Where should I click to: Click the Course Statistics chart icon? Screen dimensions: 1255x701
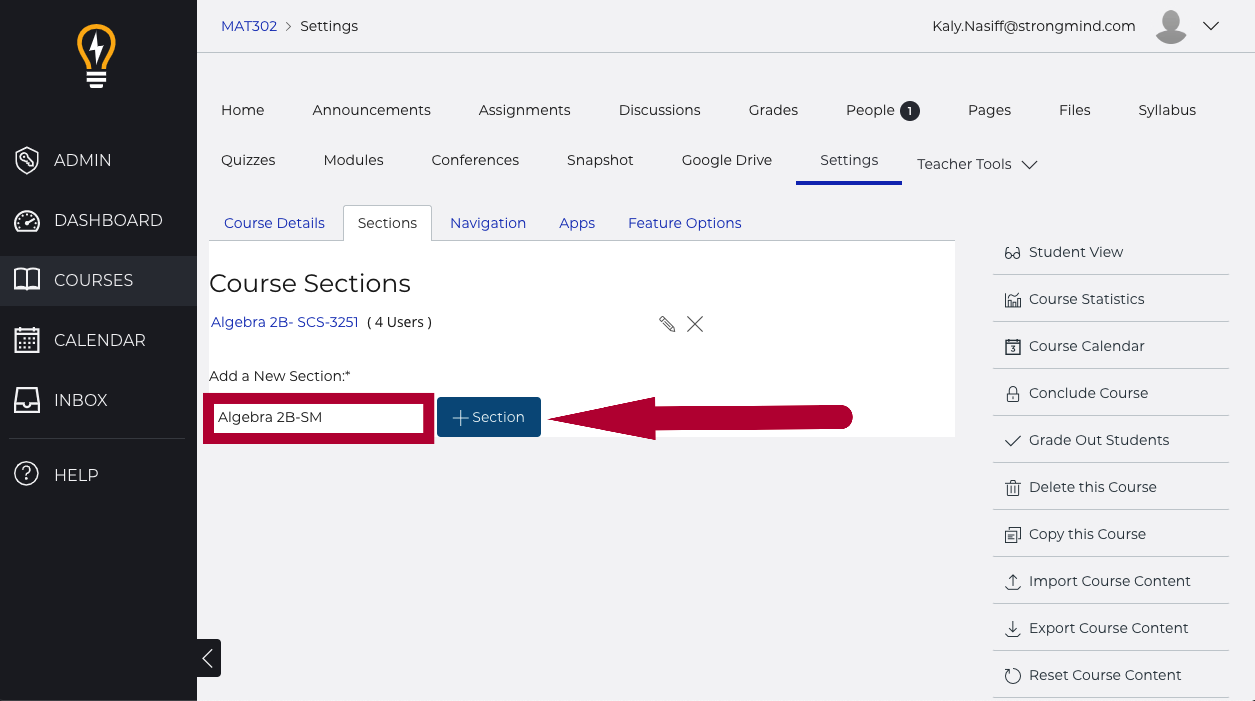click(x=1012, y=300)
